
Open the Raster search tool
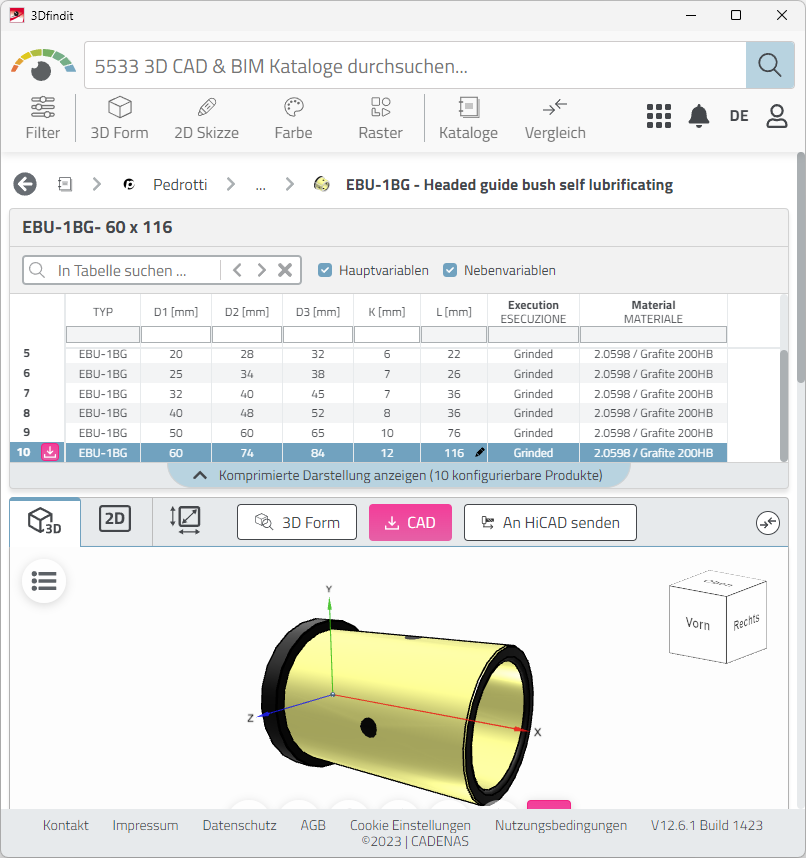coord(380,118)
